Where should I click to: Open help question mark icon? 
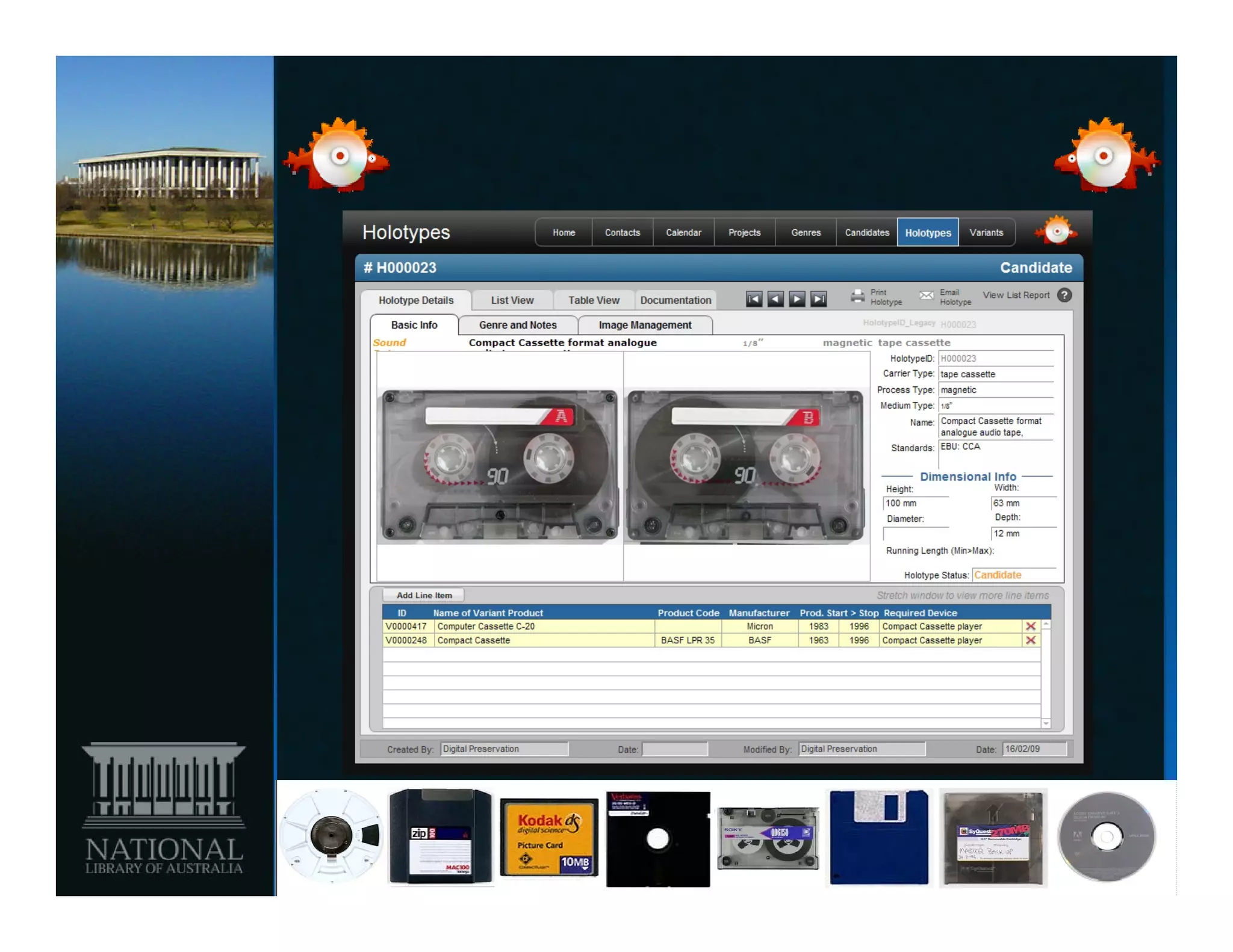click(1064, 295)
